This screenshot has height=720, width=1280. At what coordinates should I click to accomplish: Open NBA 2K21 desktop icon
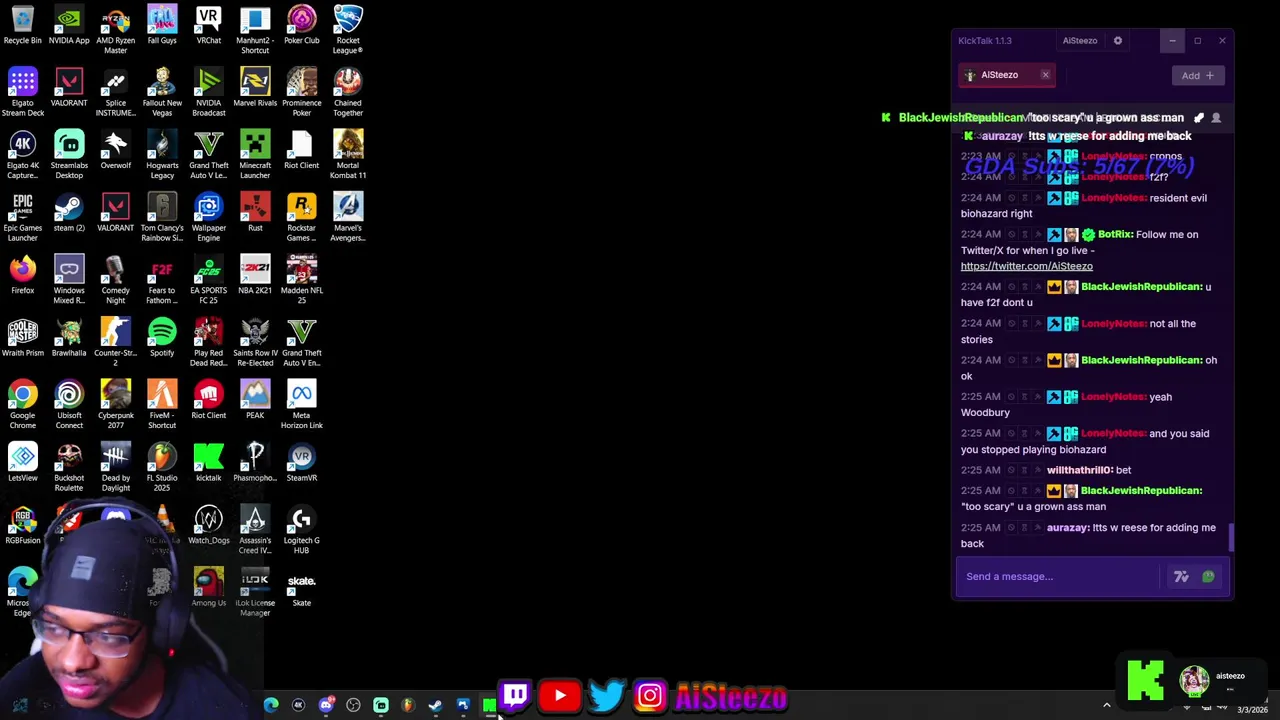click(x=255, y=276)
